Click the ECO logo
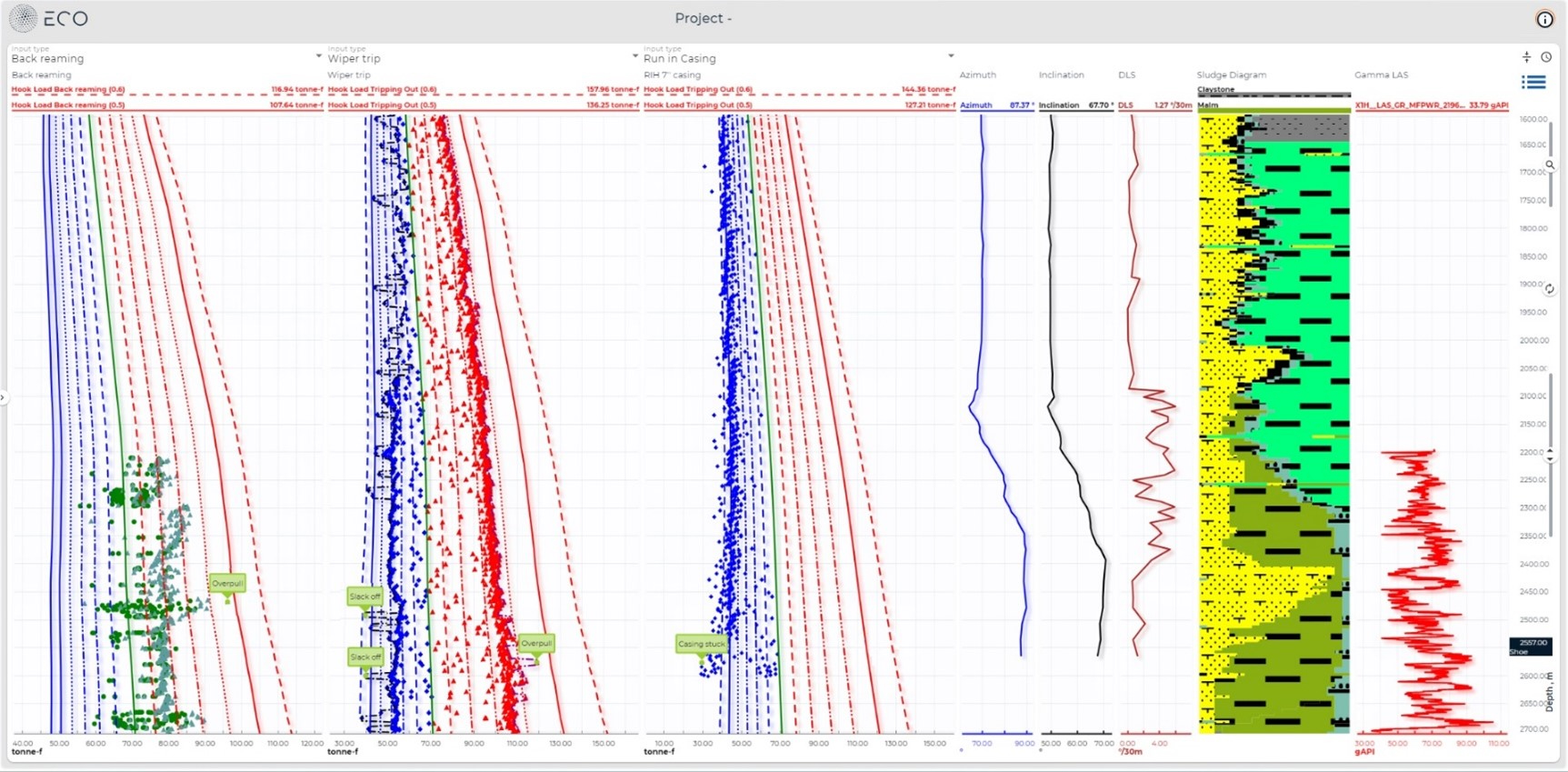 (49, 18)
